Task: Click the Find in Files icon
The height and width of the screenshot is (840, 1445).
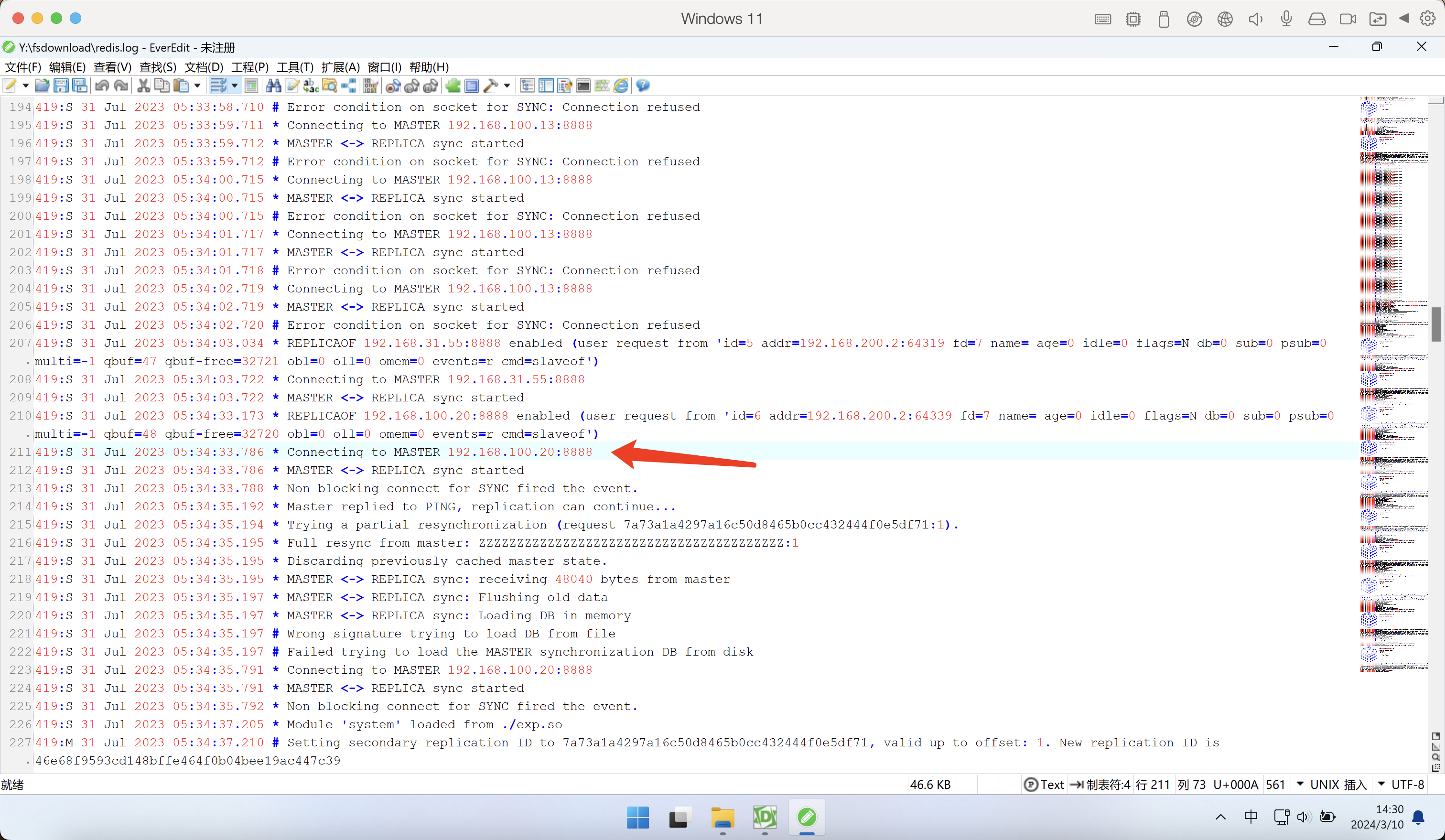Action: pyautogui.click(x=330, y=86)
